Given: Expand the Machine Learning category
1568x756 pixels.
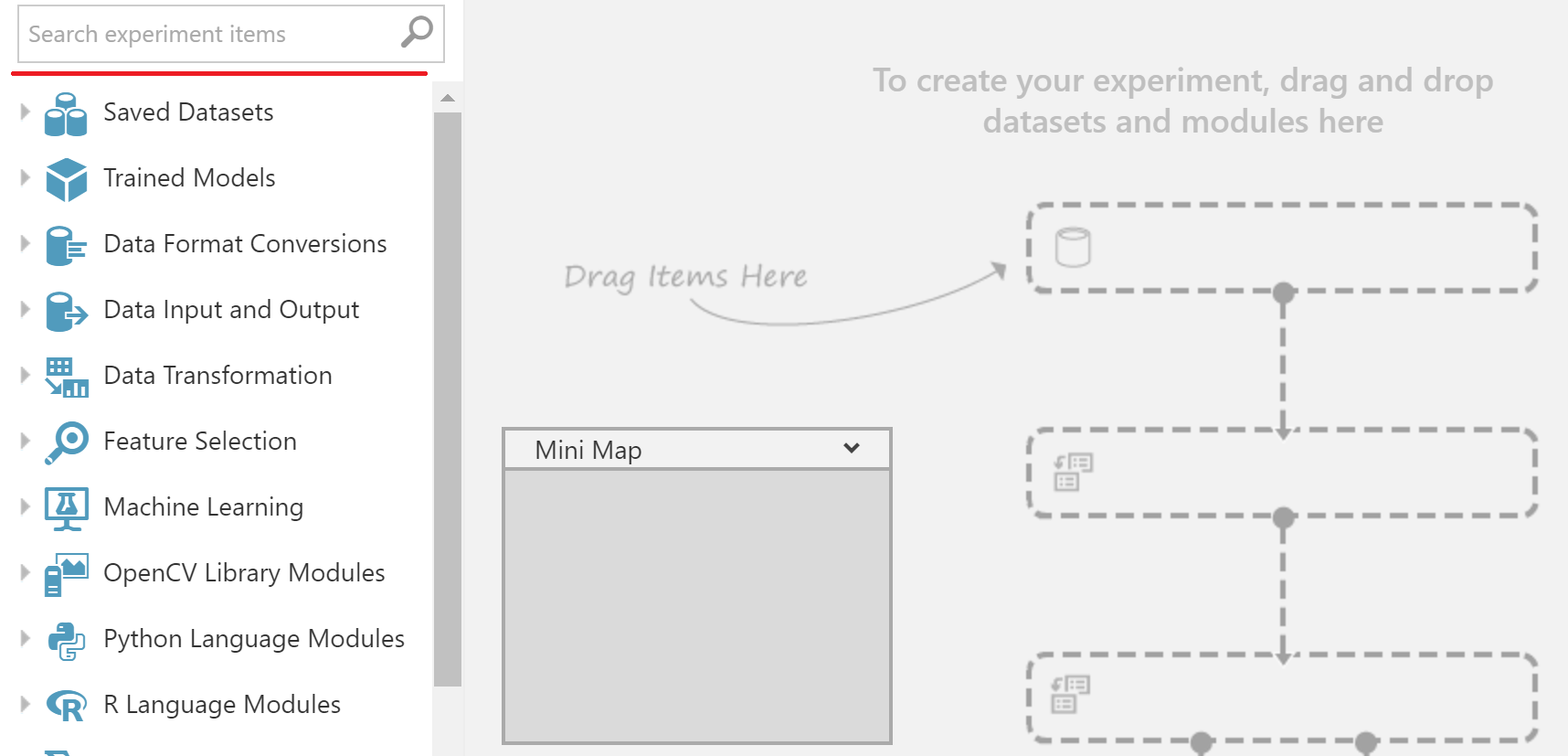Looking at the screenshot, I should click(25, 506).
